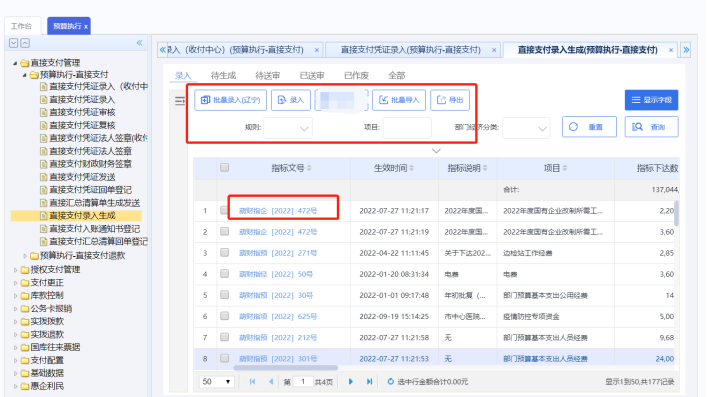Switch to the 已送审 status tab
This screenshot has width=707, height=397.
[312, 75]
